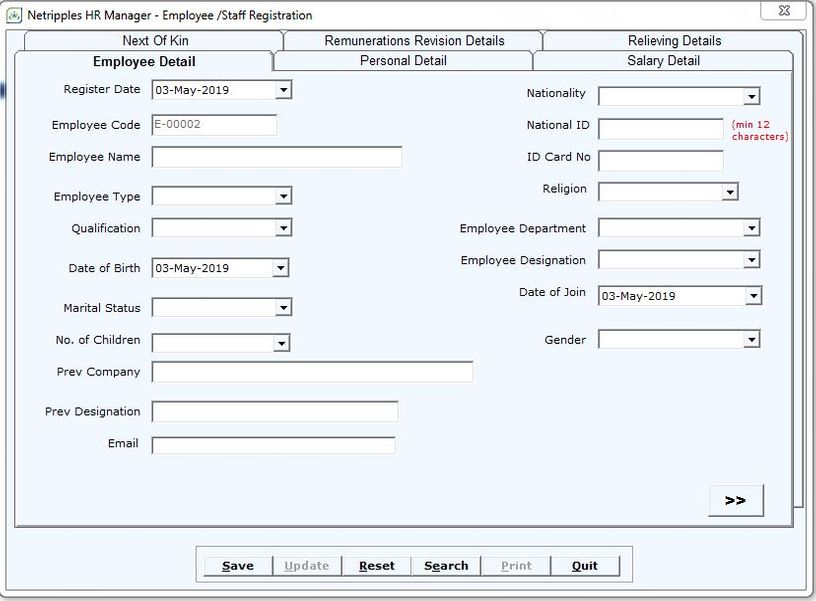
Task: Click the Employee Code field E-00002
Action: pyautogui.click(x=214, y=125)
